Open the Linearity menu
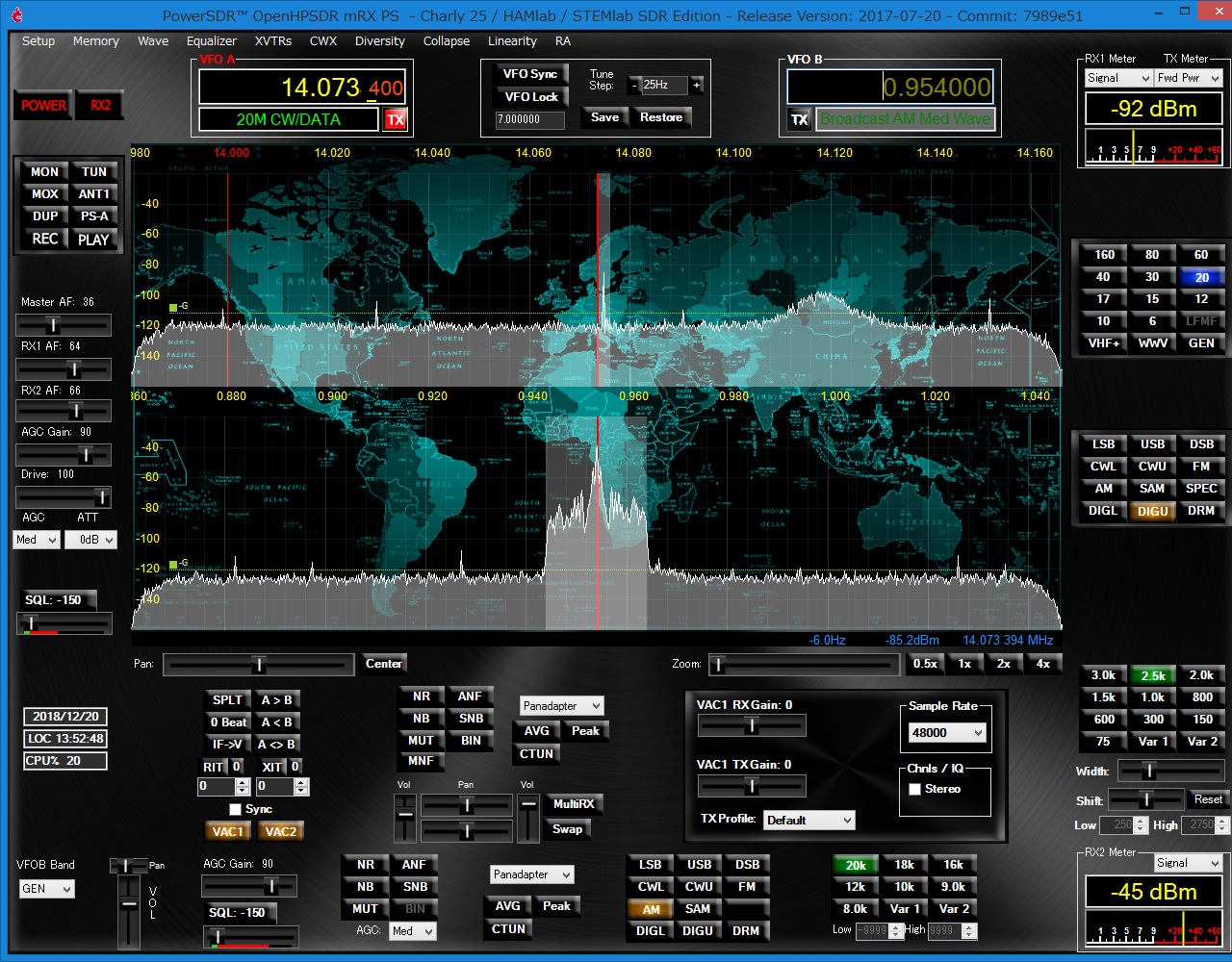Viewport: 1232px width, 962px height. 512,41
